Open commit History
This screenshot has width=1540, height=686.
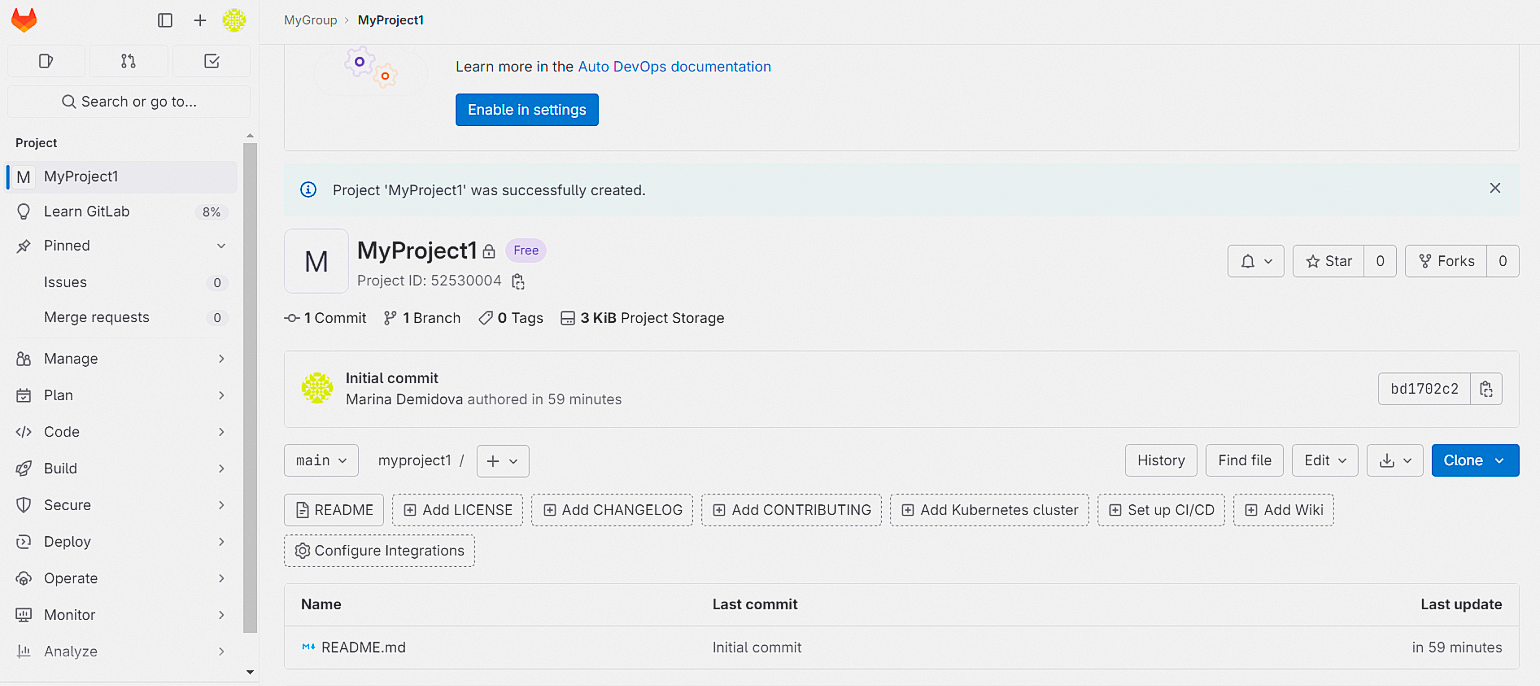[1161, 460]
